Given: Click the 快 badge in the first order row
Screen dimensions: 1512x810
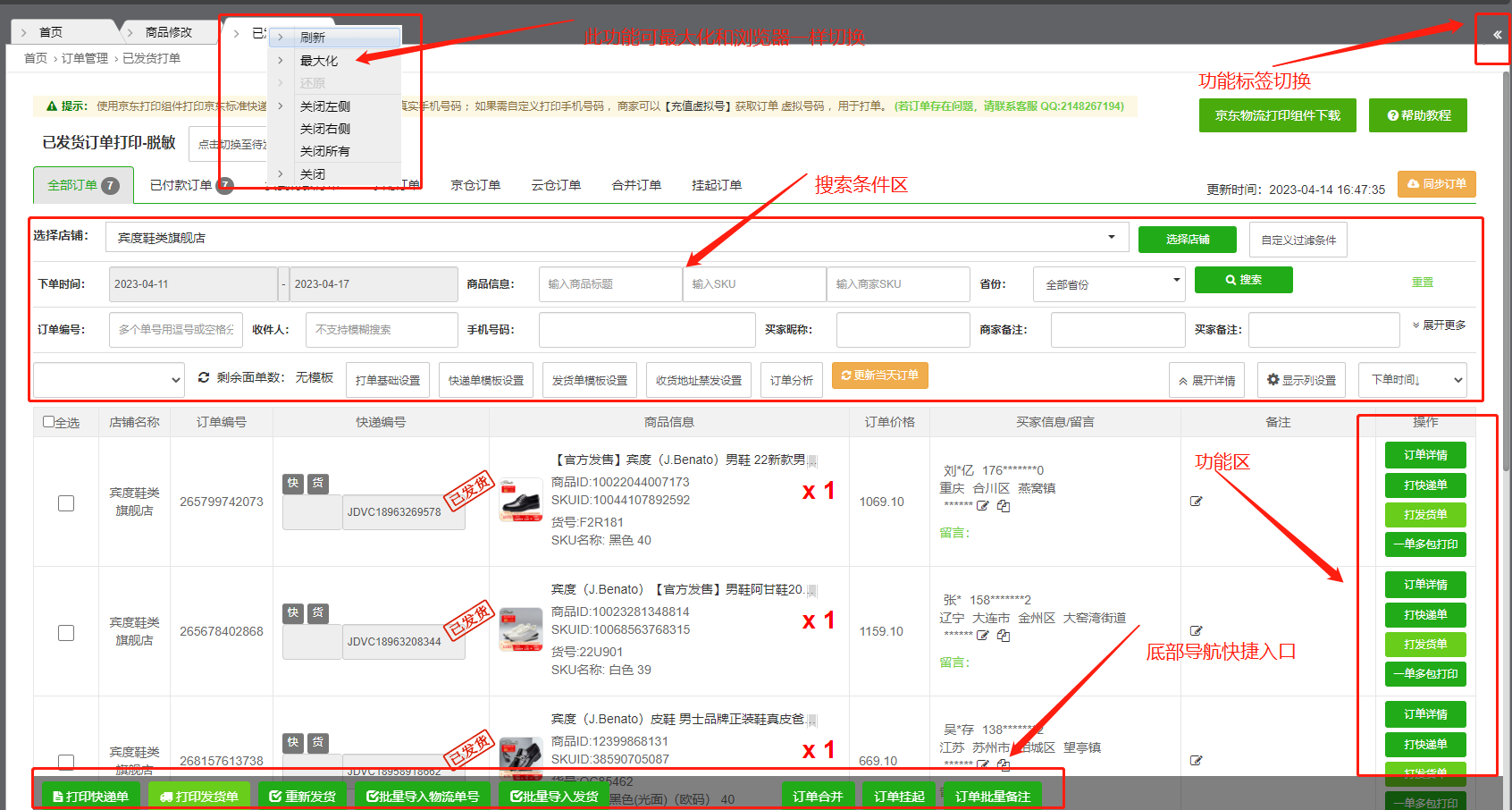Looking at the screenshot, I should coord(293,483).
